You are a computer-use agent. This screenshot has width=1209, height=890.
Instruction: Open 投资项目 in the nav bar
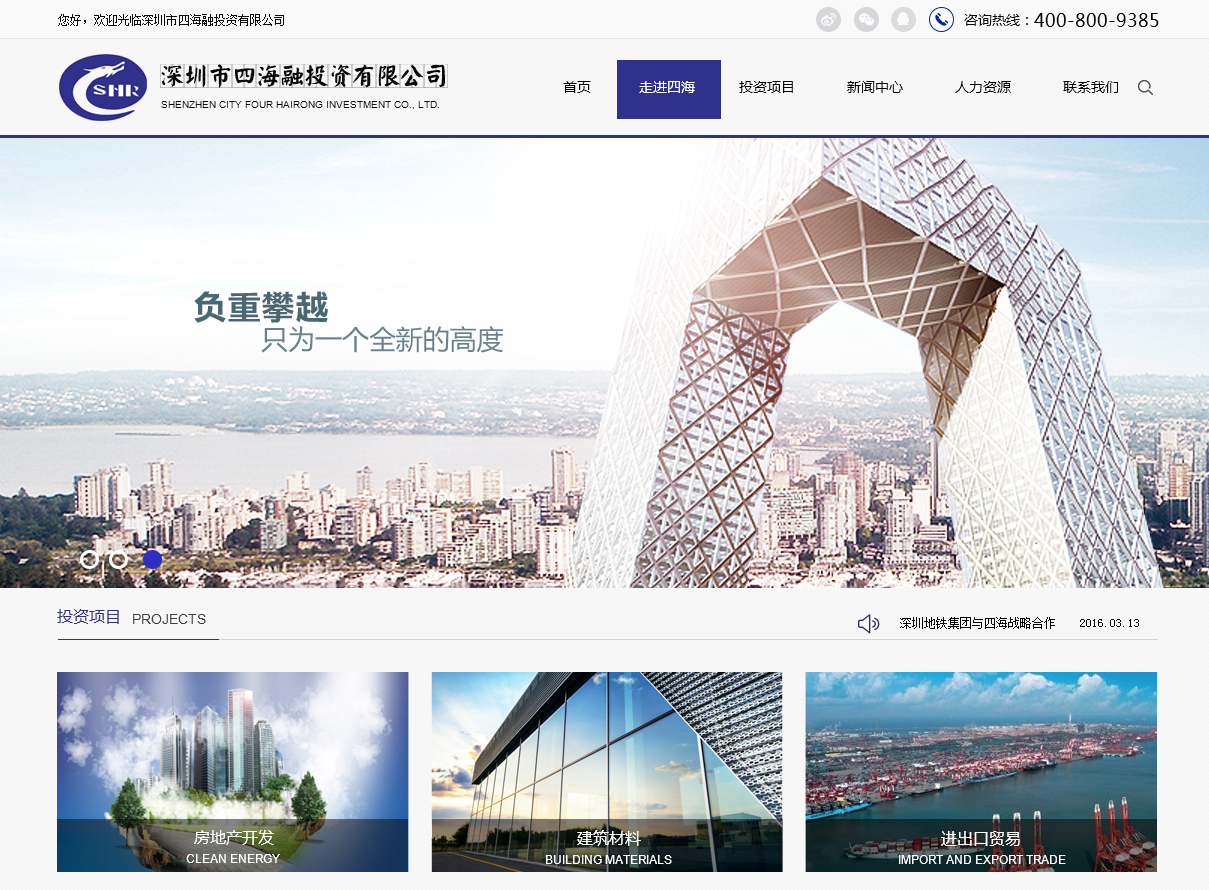tap(766, 88)
